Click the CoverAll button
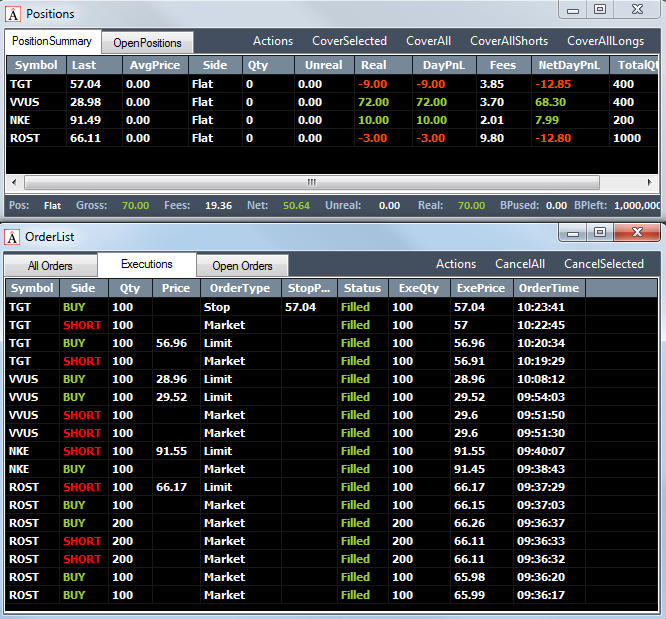The image size is (666, 619). click(429, 41)
